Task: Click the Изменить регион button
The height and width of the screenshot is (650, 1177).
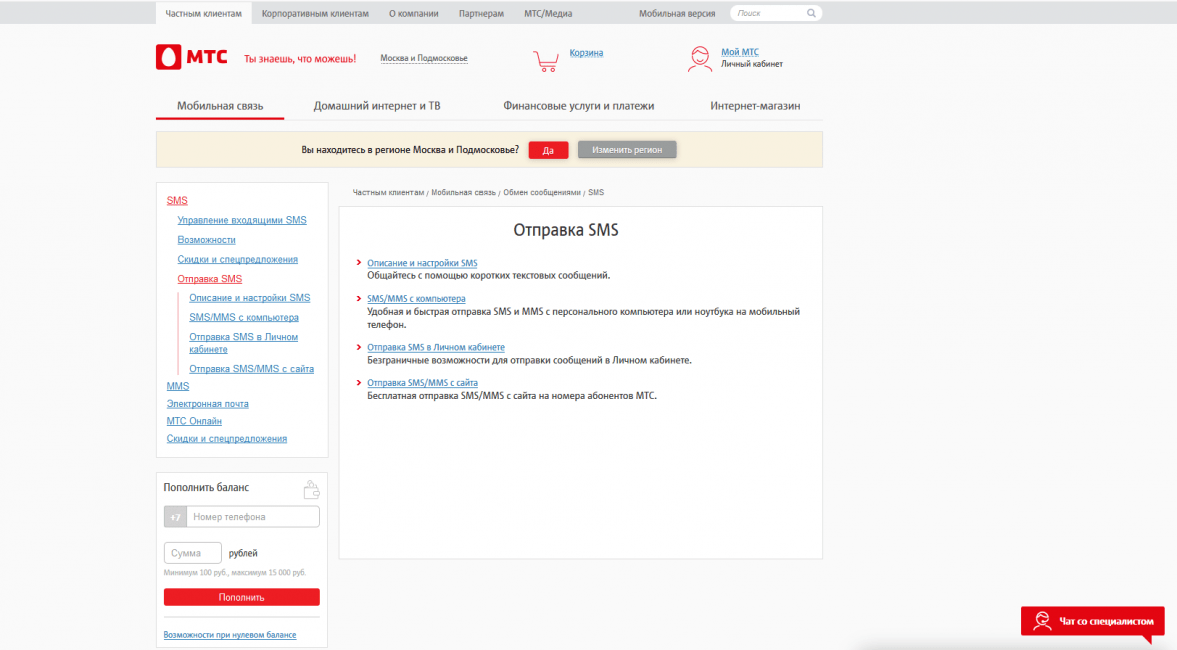Action: click(x=627, y=150)
